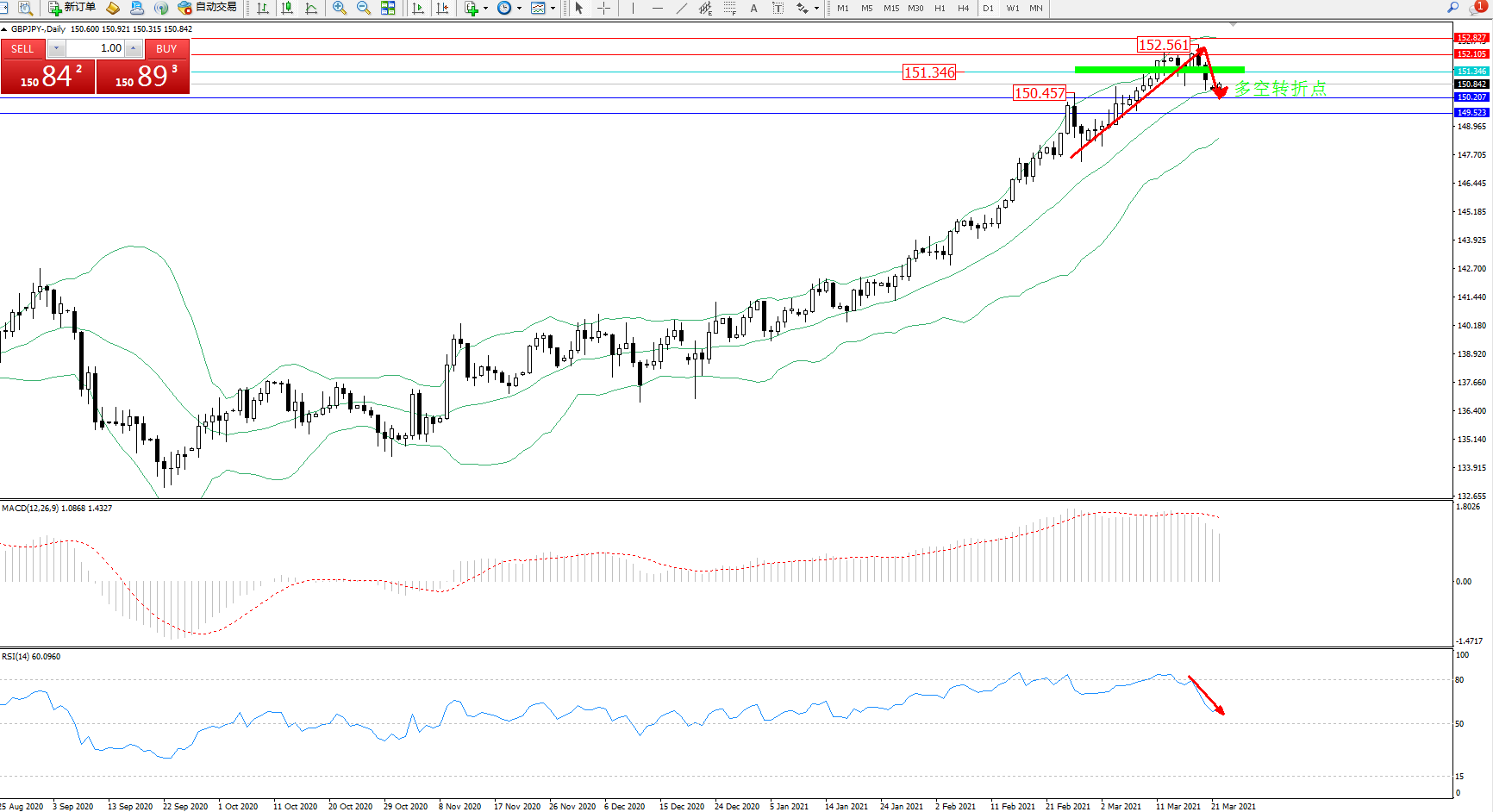
Task: Click the 新订单 new order button
Action: point(72,8)
